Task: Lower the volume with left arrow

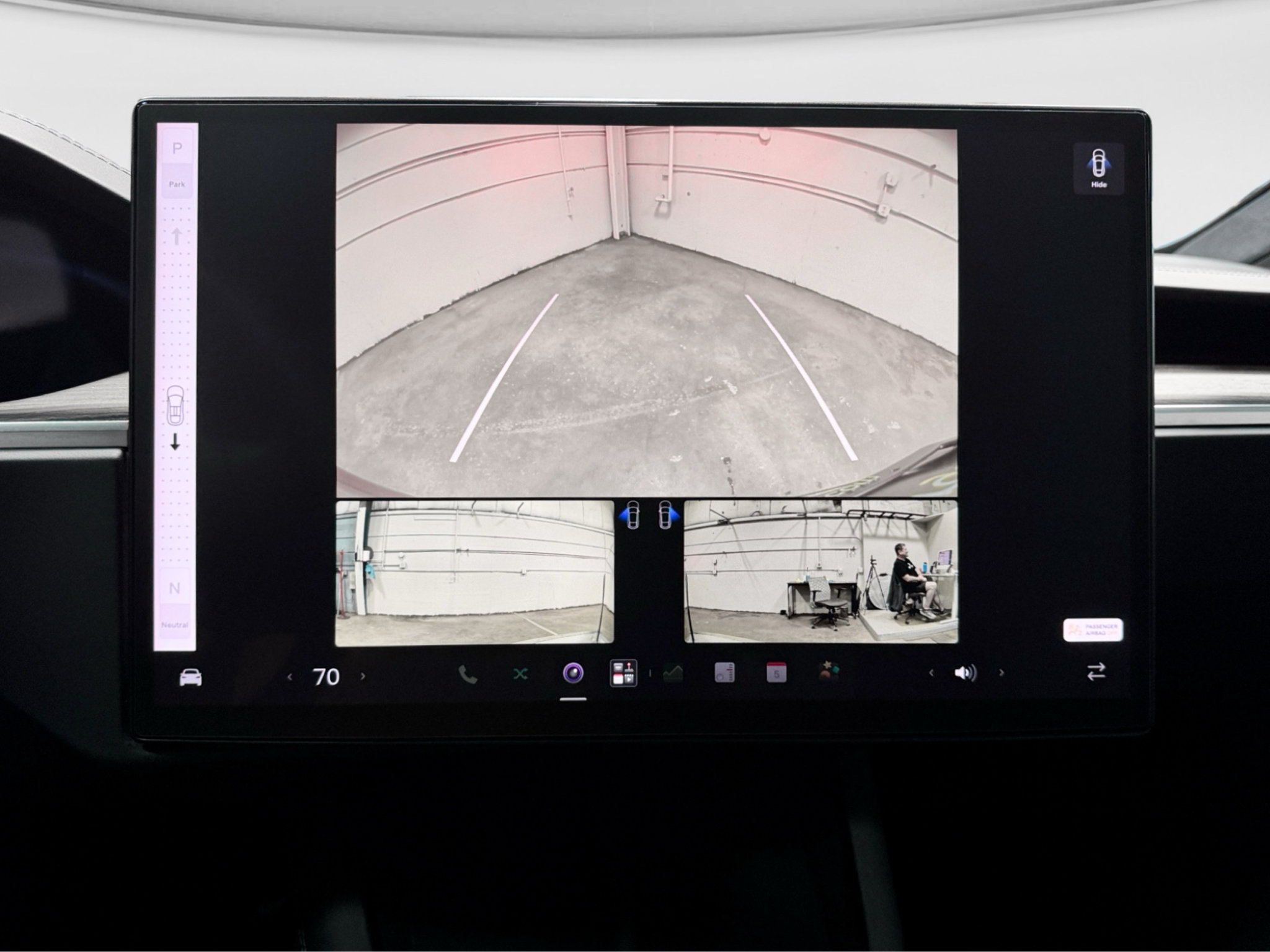Action: [x=931, y=673]
